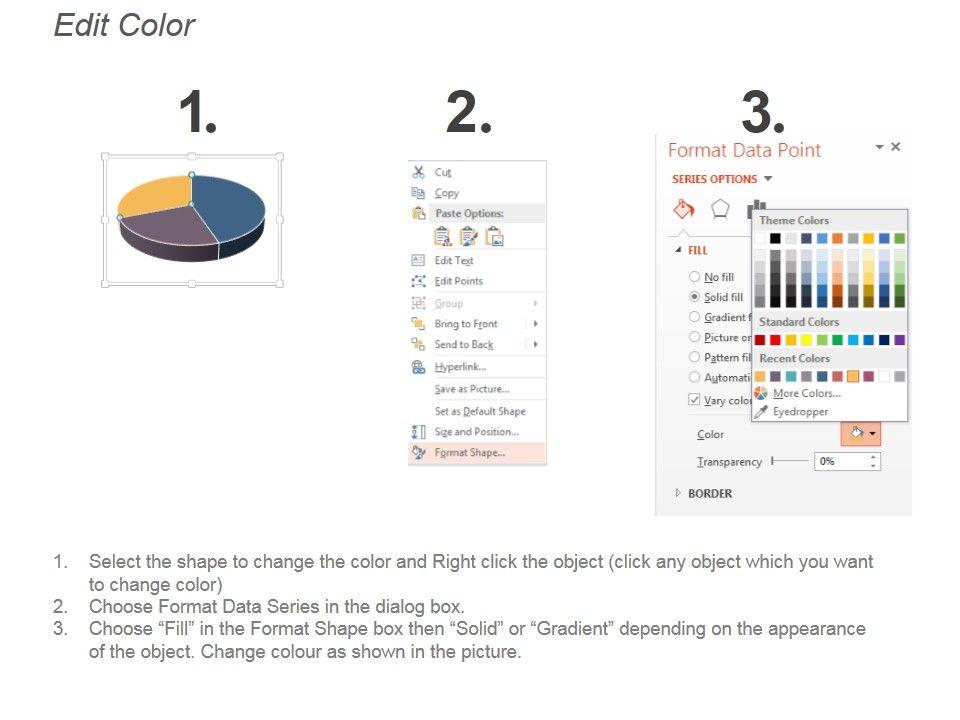
Task: Select Edit Points from the context menu
Action: click(458, 281)
